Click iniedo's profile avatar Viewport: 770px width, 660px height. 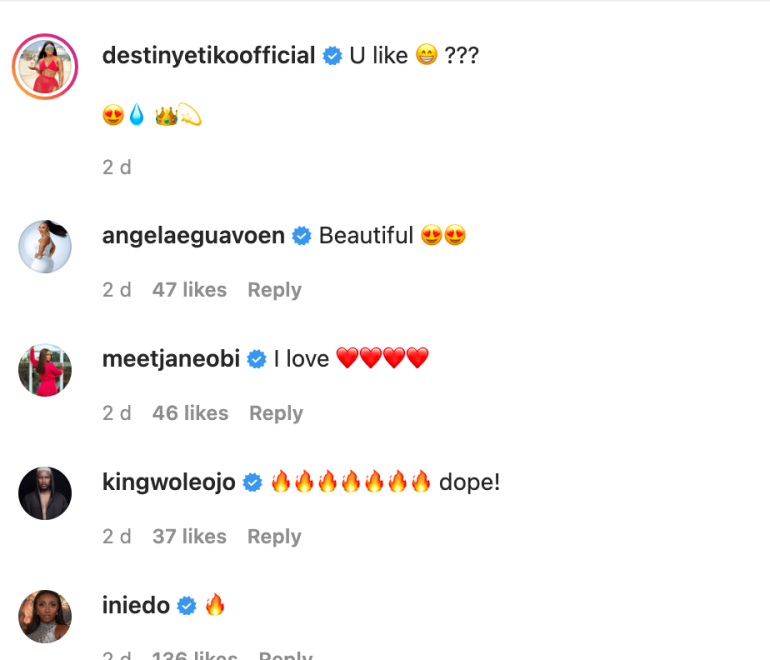coord(45,616)
